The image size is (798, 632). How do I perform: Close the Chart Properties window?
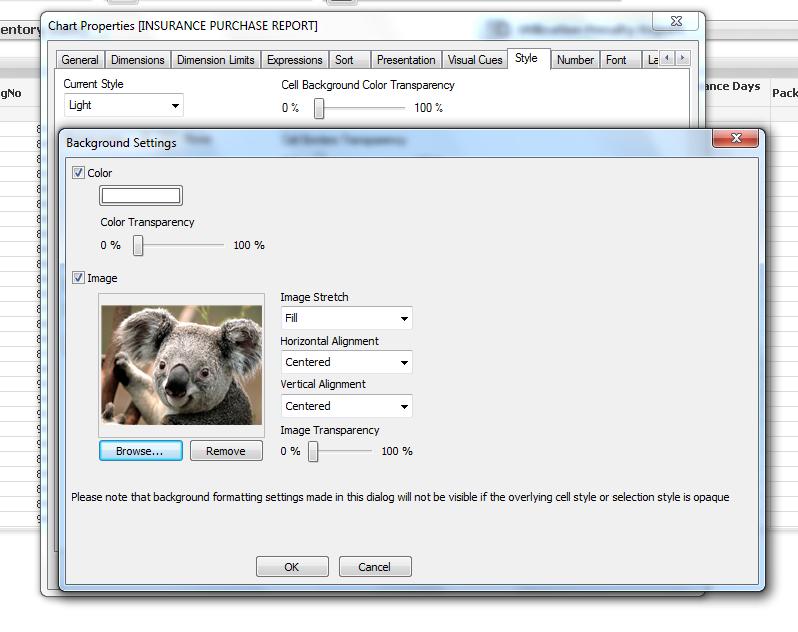676,21
